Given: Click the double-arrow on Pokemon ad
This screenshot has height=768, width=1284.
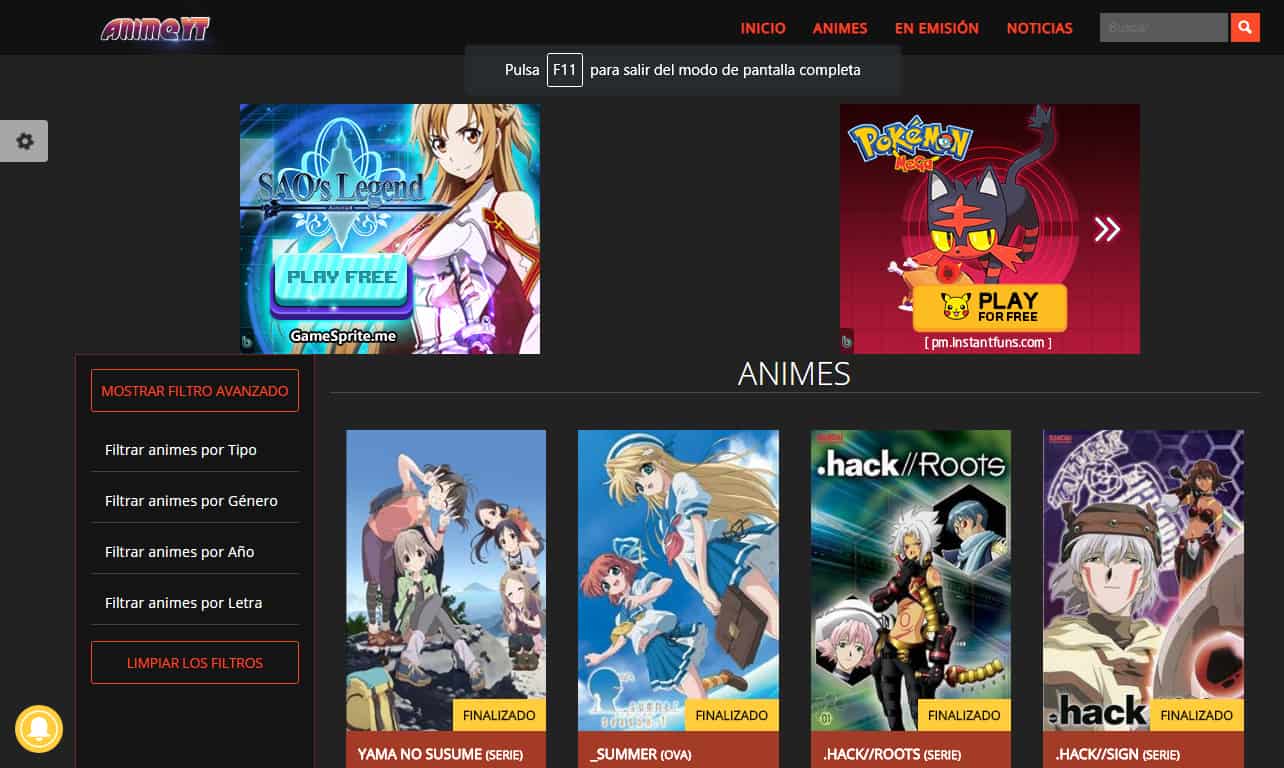Looking at the screenshot, I should pos(1106,229).
